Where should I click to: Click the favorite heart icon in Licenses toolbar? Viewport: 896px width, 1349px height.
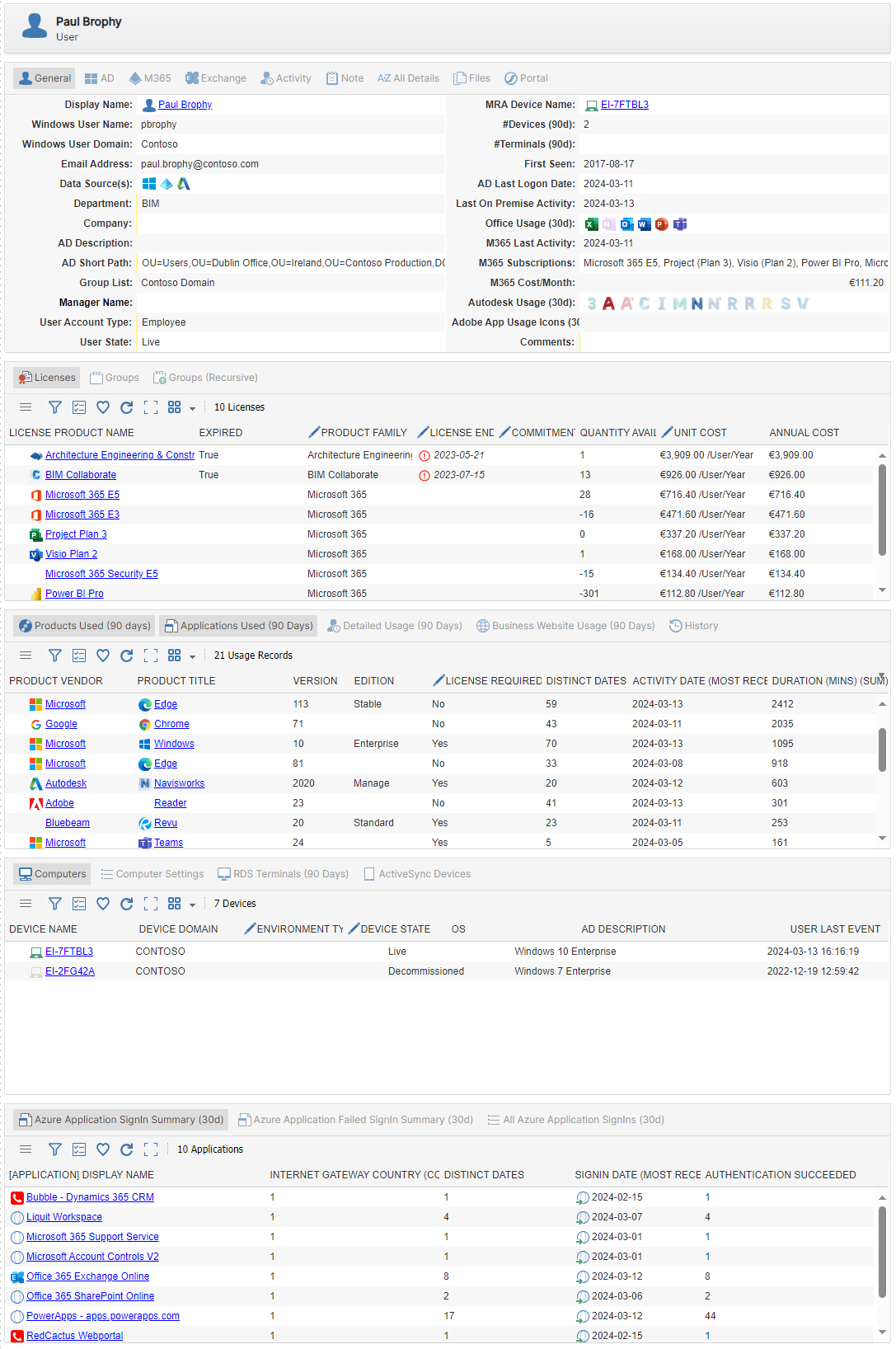click(103, 407)
